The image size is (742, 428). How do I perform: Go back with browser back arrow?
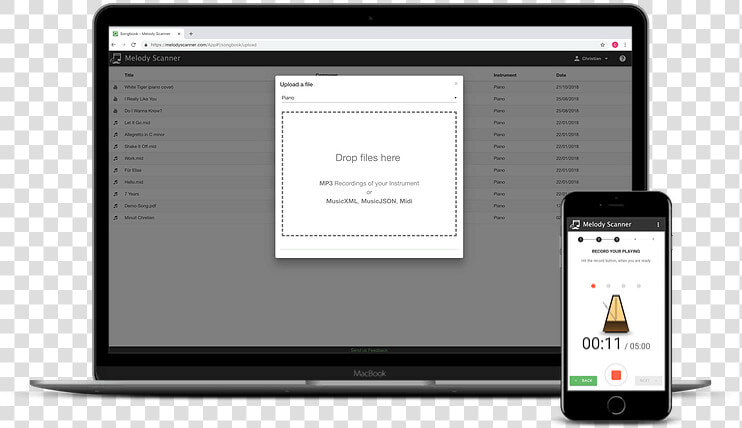114,45
